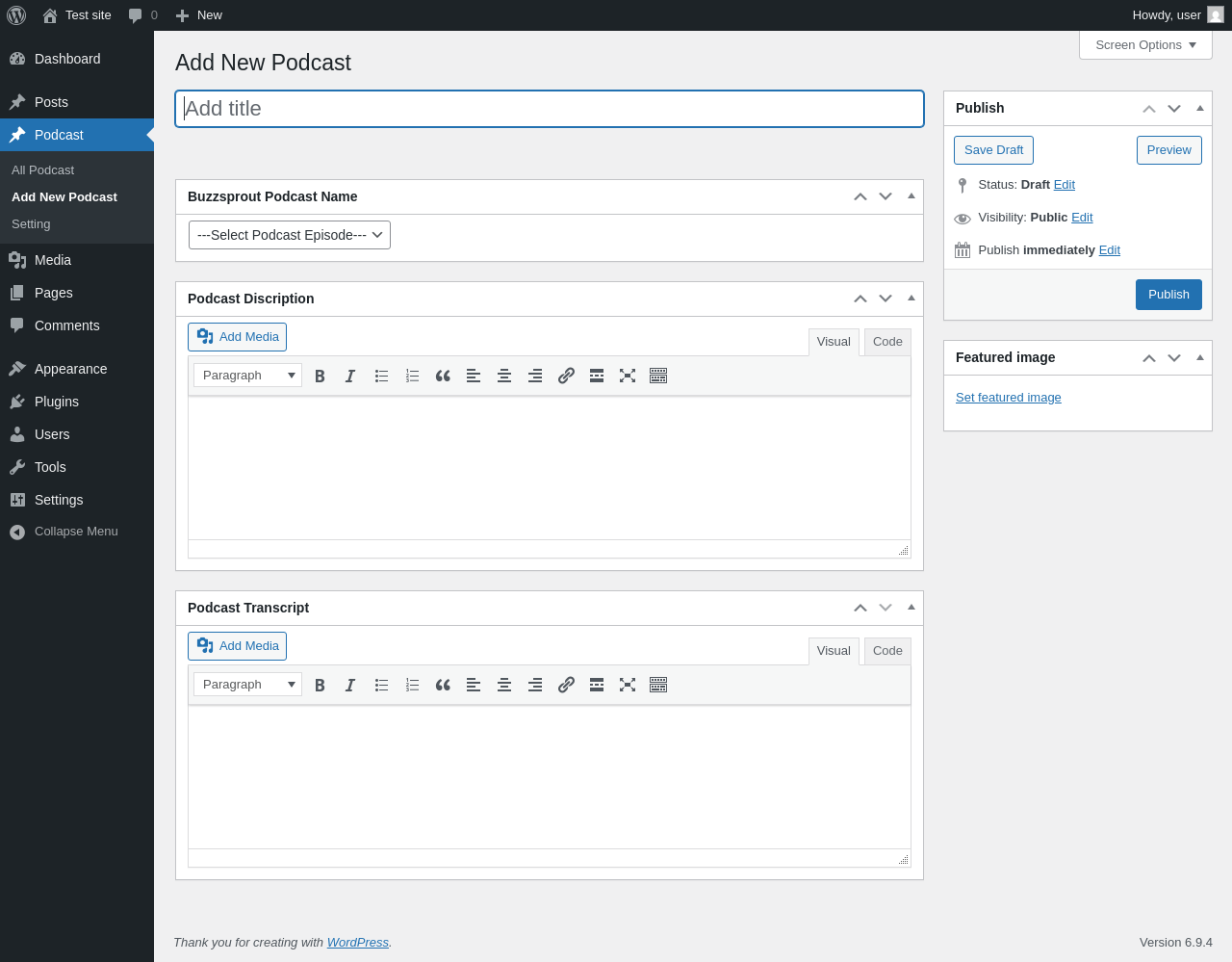1232x962 pixels.
Task: Align center in Podcast Transcript editor
Action: [504, 685]
